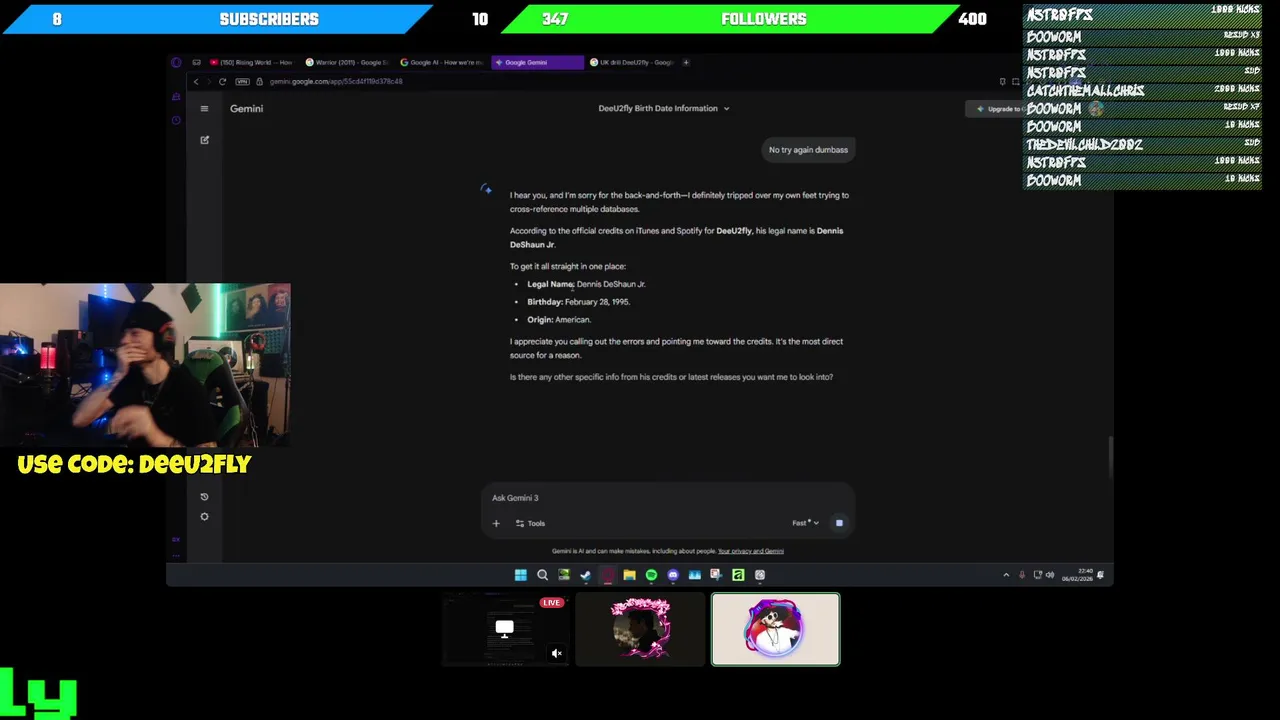Select the Google Gemini browser tab
1280x720 pixels.
coord(537,62)
